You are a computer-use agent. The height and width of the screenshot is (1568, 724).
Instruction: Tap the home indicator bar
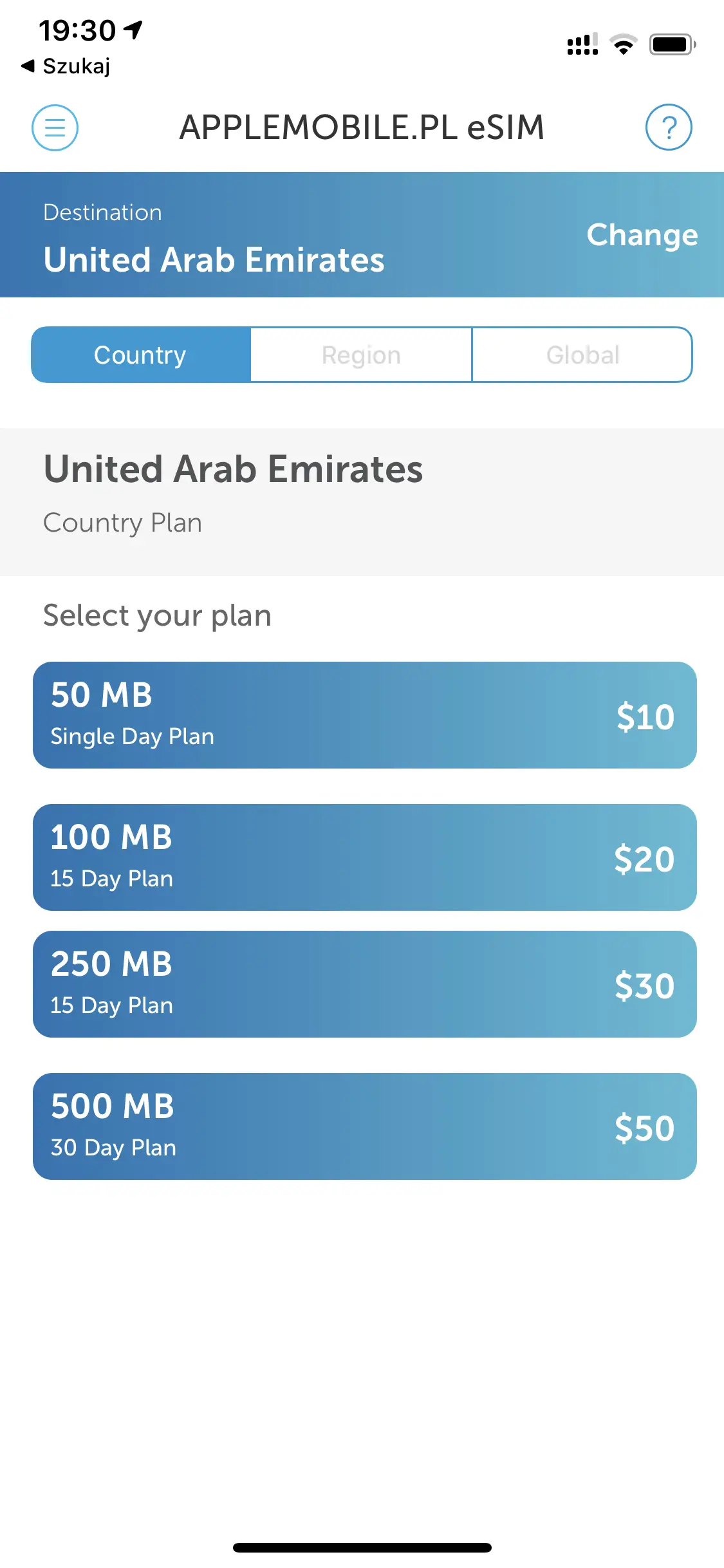tap(362, 1547)
